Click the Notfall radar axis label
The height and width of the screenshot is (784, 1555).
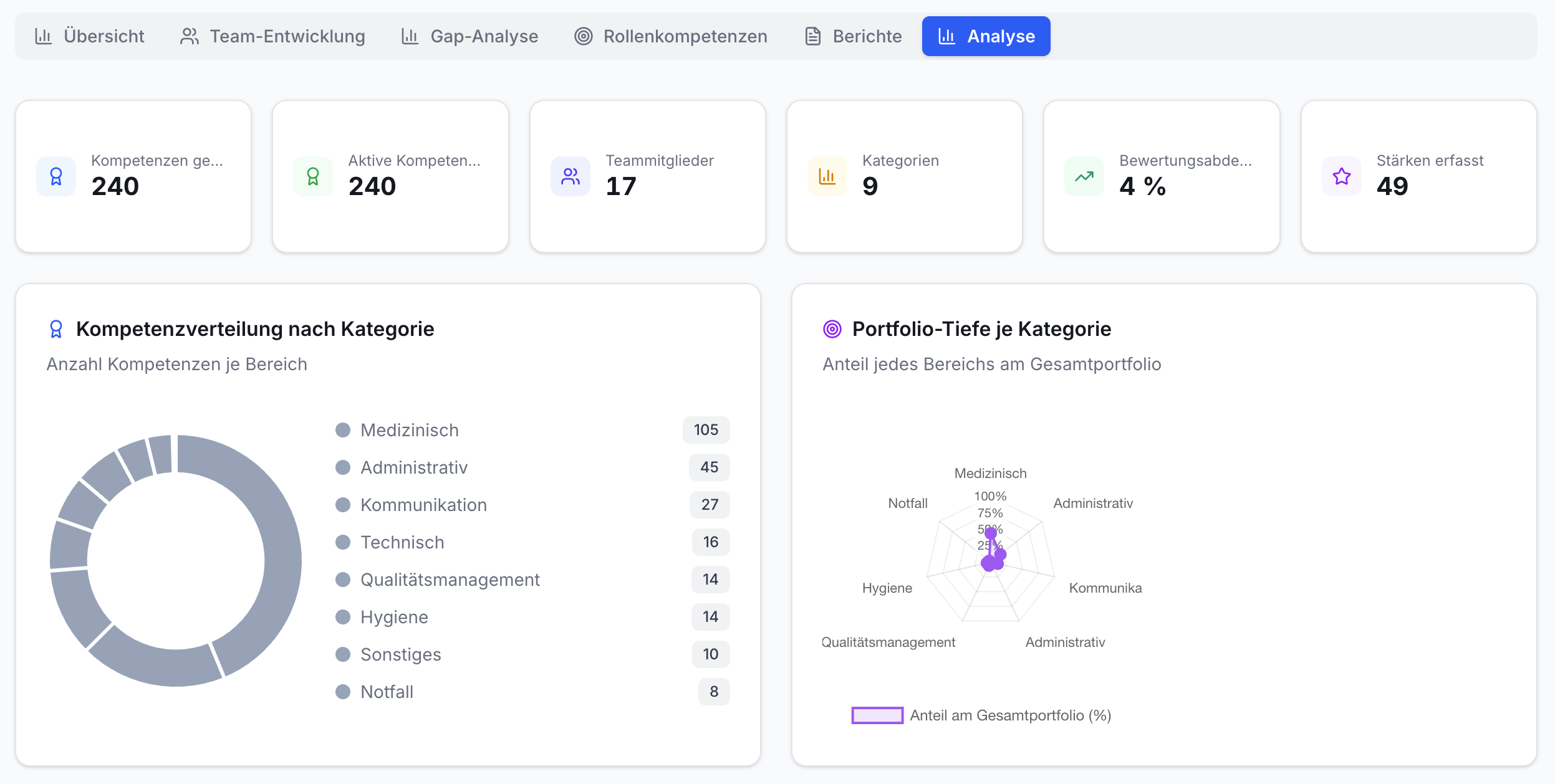(908, 504)
